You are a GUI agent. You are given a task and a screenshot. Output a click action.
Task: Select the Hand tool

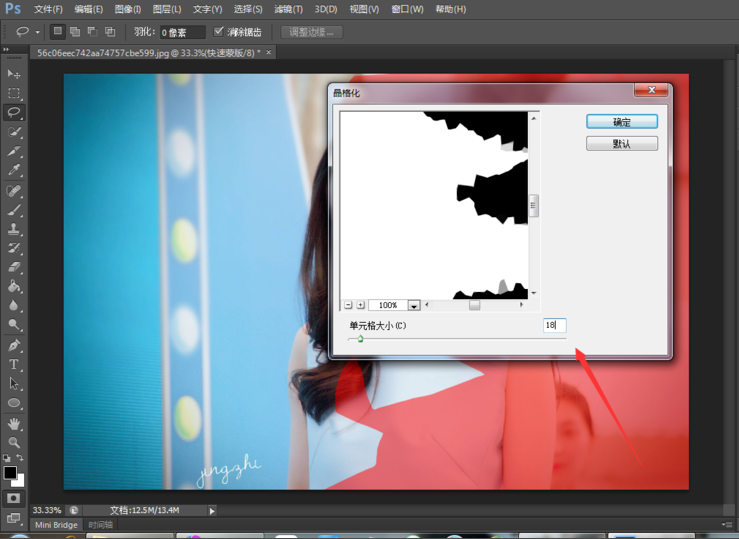[14, 423]
